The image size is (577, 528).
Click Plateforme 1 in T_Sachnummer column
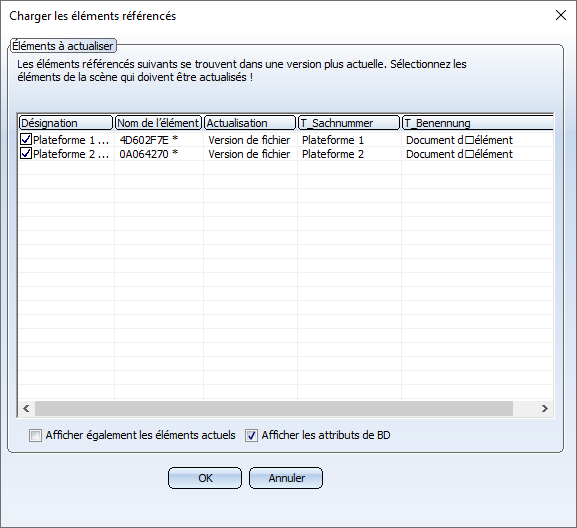(x=333, y=140)
